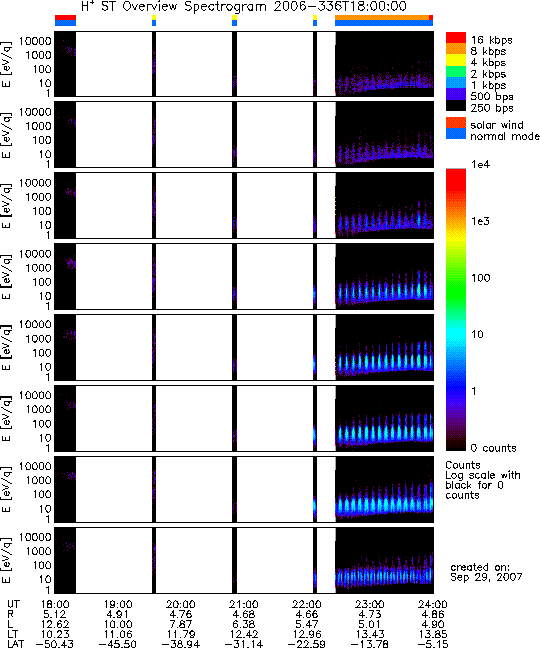Click the '23:00' time tick label

point(370,604)
